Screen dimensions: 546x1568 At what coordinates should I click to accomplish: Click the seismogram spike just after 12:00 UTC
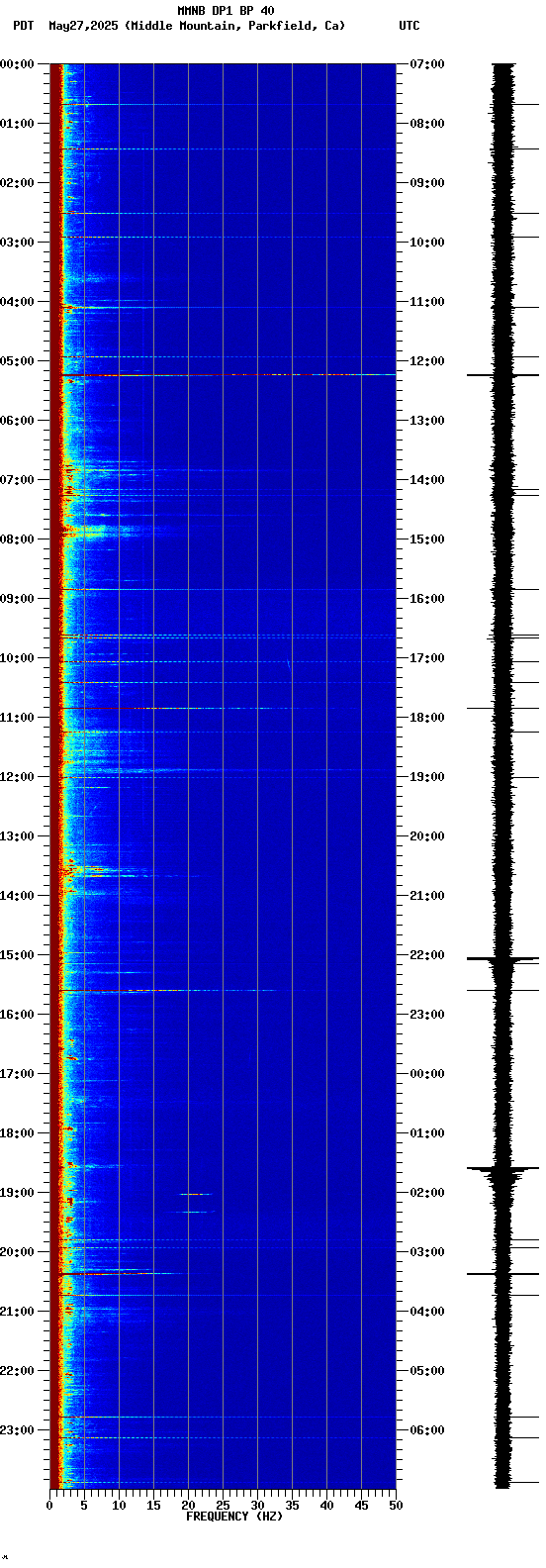point(502,375)
